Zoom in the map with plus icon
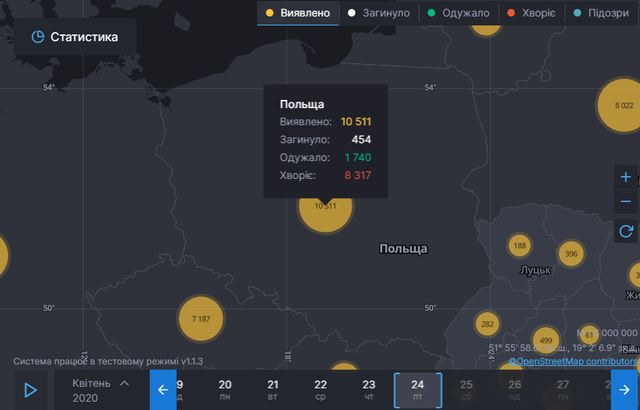The height and width of the screenshot is (410, 640). 626,177
